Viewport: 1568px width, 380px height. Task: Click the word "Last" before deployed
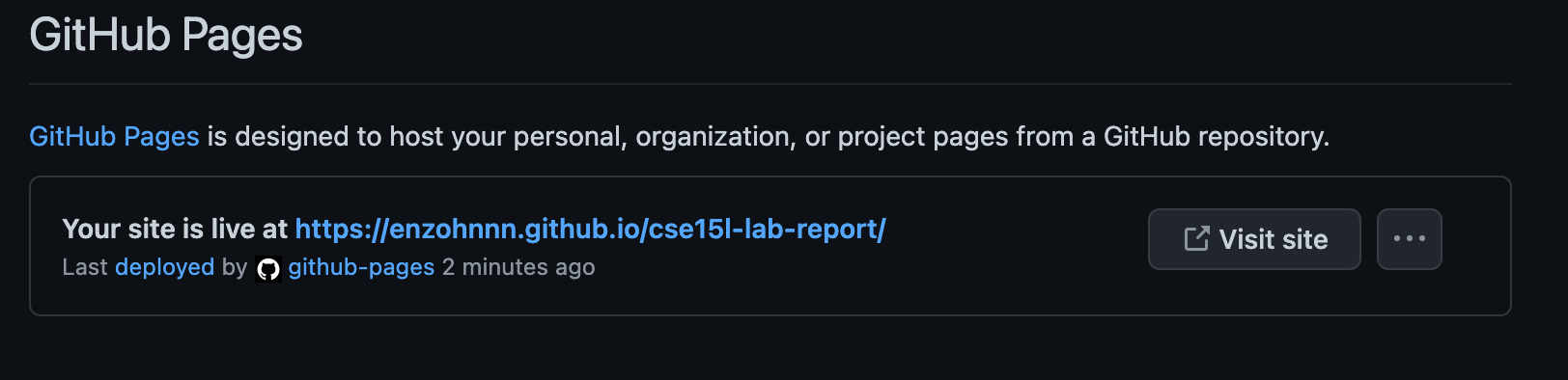pyautogui.click(x=85, y=267)
